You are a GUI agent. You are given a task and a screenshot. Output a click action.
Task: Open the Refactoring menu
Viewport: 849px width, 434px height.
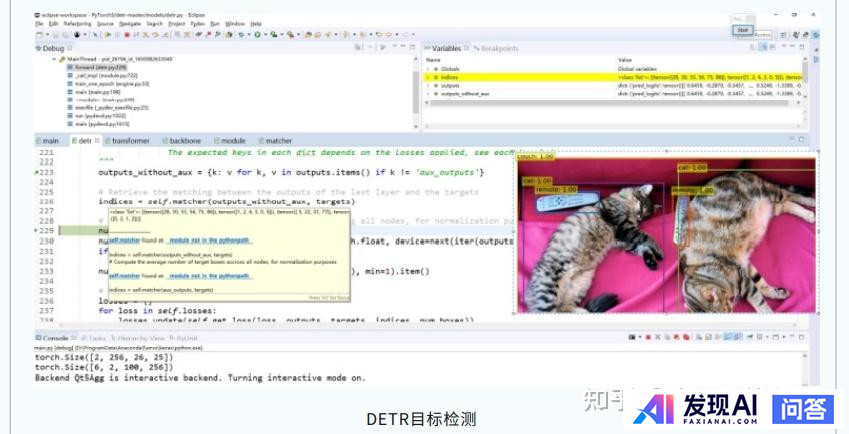pos(78,24)
